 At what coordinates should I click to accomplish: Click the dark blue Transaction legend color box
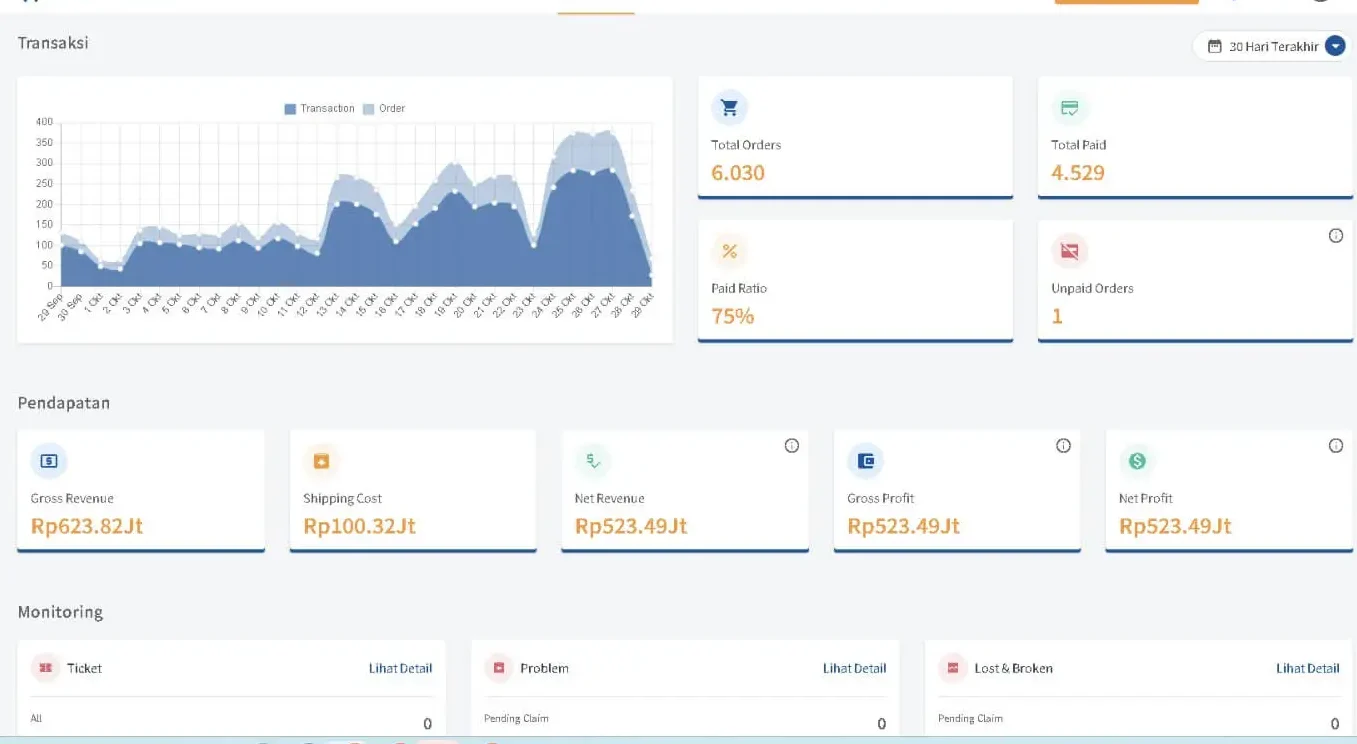point(290,109)
